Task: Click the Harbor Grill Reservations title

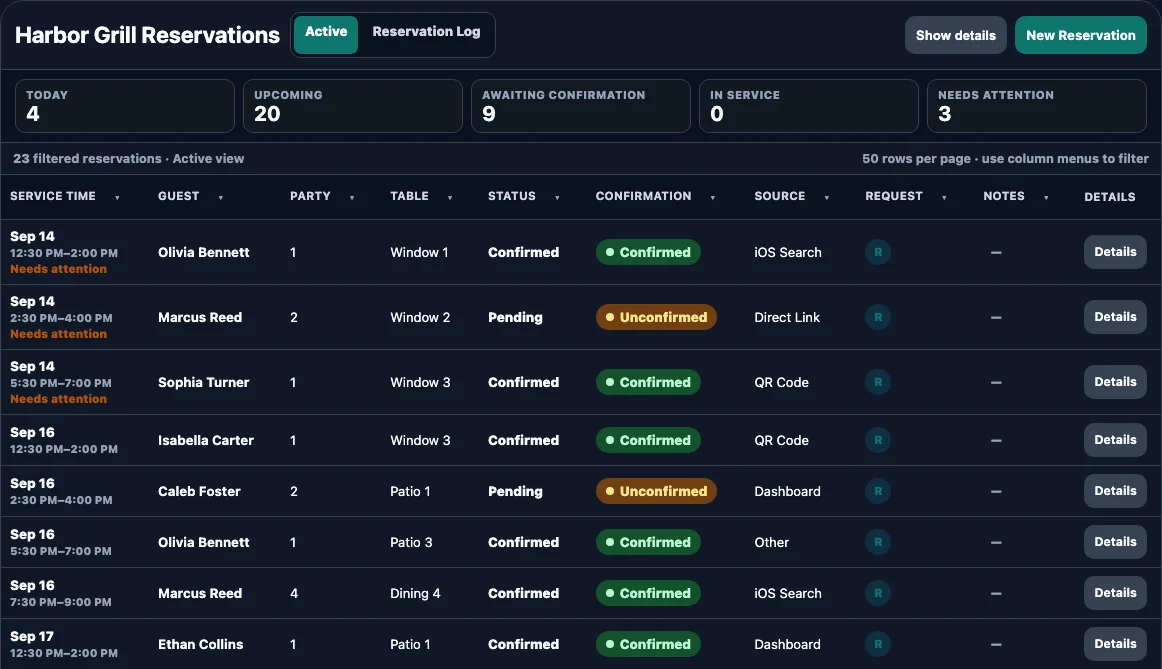Action: (x=147, y=35)
